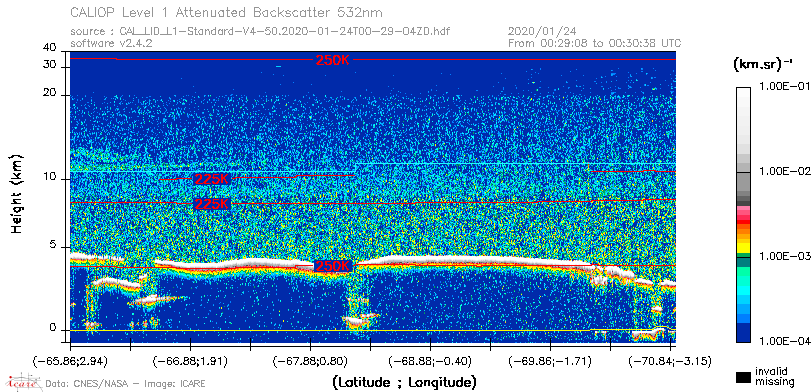
Task: Click the 'From 00:29:08 to 00:30:38 UTC' time range
Action: click(x=595, y=43)
